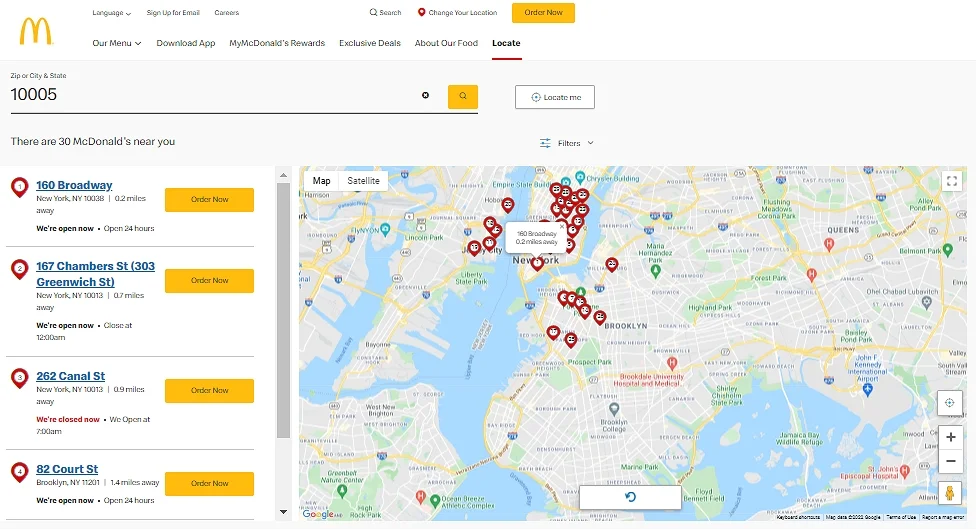Click the Locate me button
Screen dimensions: 976x530
point(555,97)
